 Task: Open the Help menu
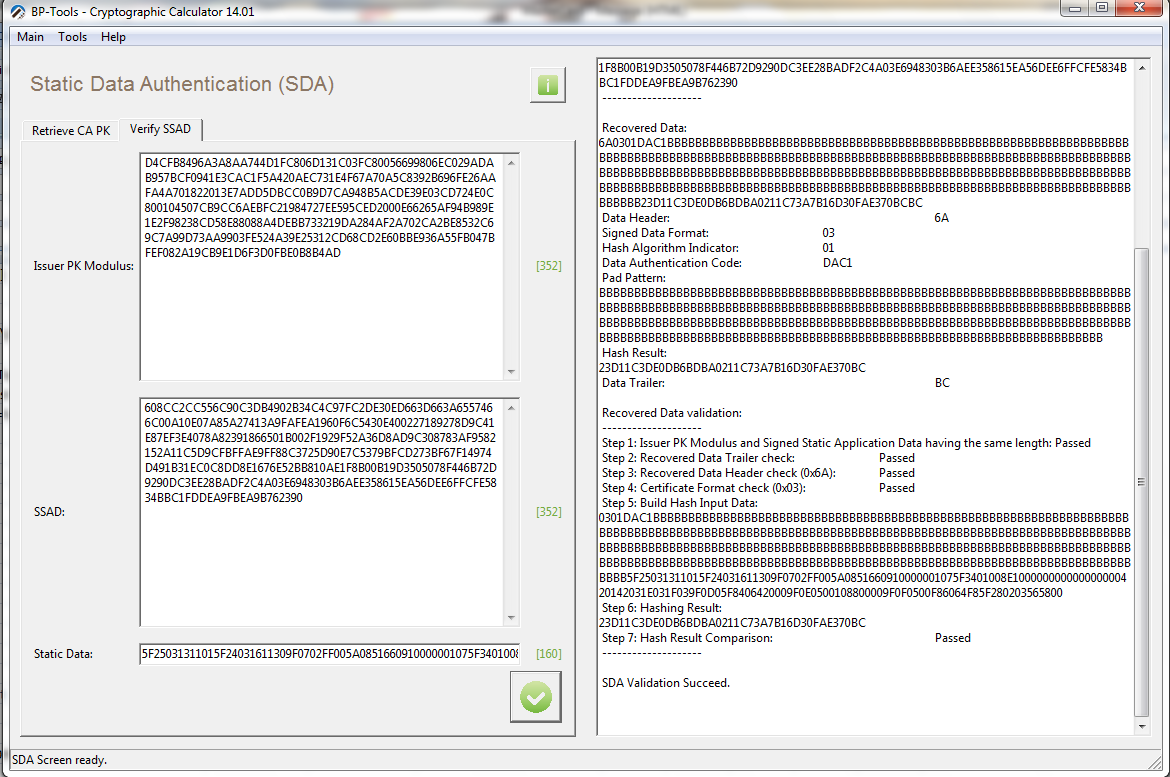pos(113,37)
